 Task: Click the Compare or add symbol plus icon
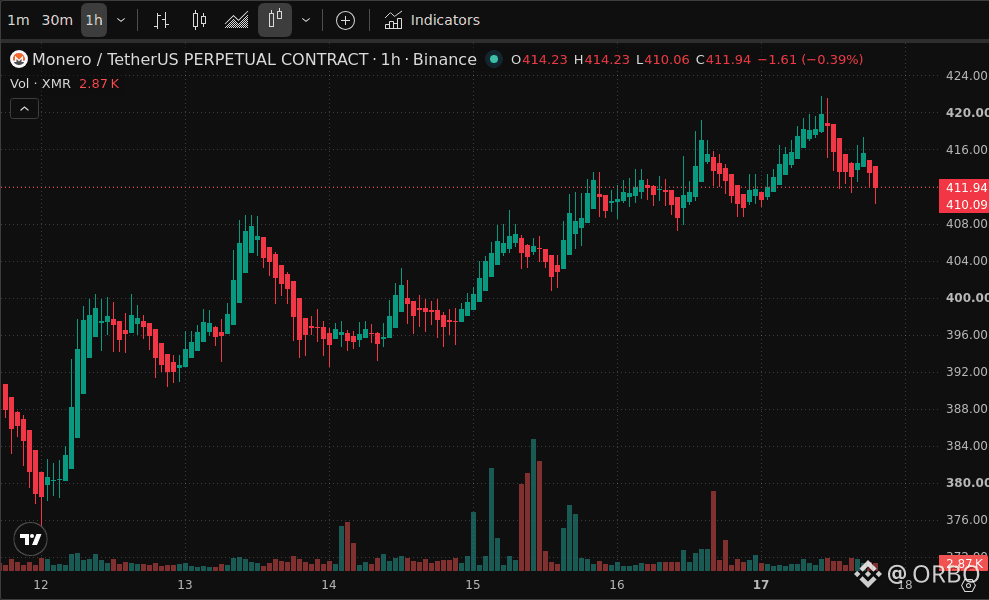[345, 21]
